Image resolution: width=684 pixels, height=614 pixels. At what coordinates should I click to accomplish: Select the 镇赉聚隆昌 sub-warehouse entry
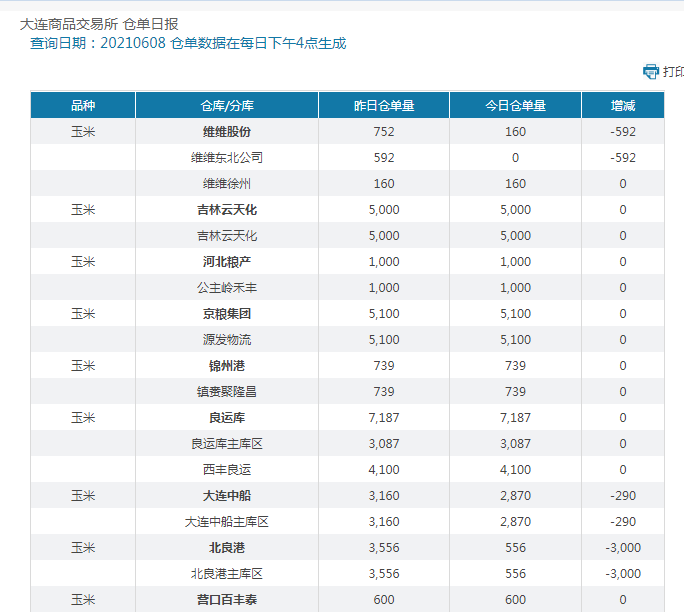[227, 391]
